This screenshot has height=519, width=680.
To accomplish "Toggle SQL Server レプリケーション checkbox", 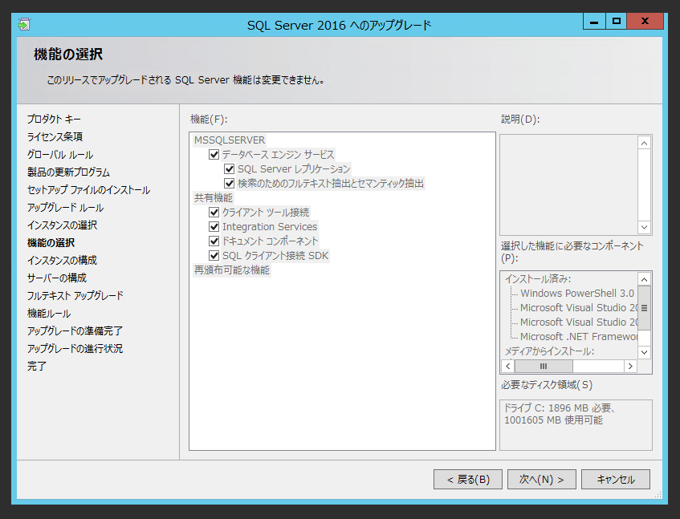I will [229, 169].
